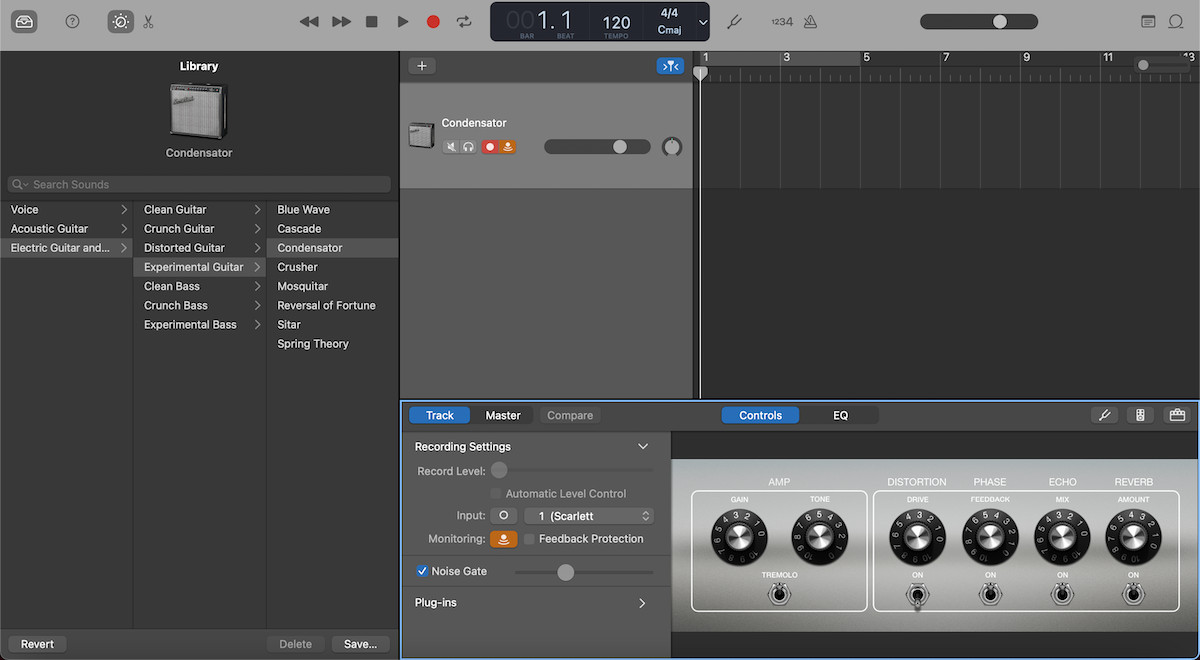The image size is (1200, 660).
Task: Open the Loop Browser button
Action: tap(1176, 21)
